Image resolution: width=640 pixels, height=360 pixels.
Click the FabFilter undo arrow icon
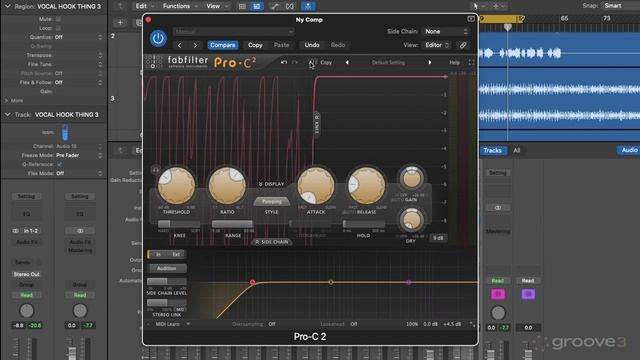pos(284,62)
